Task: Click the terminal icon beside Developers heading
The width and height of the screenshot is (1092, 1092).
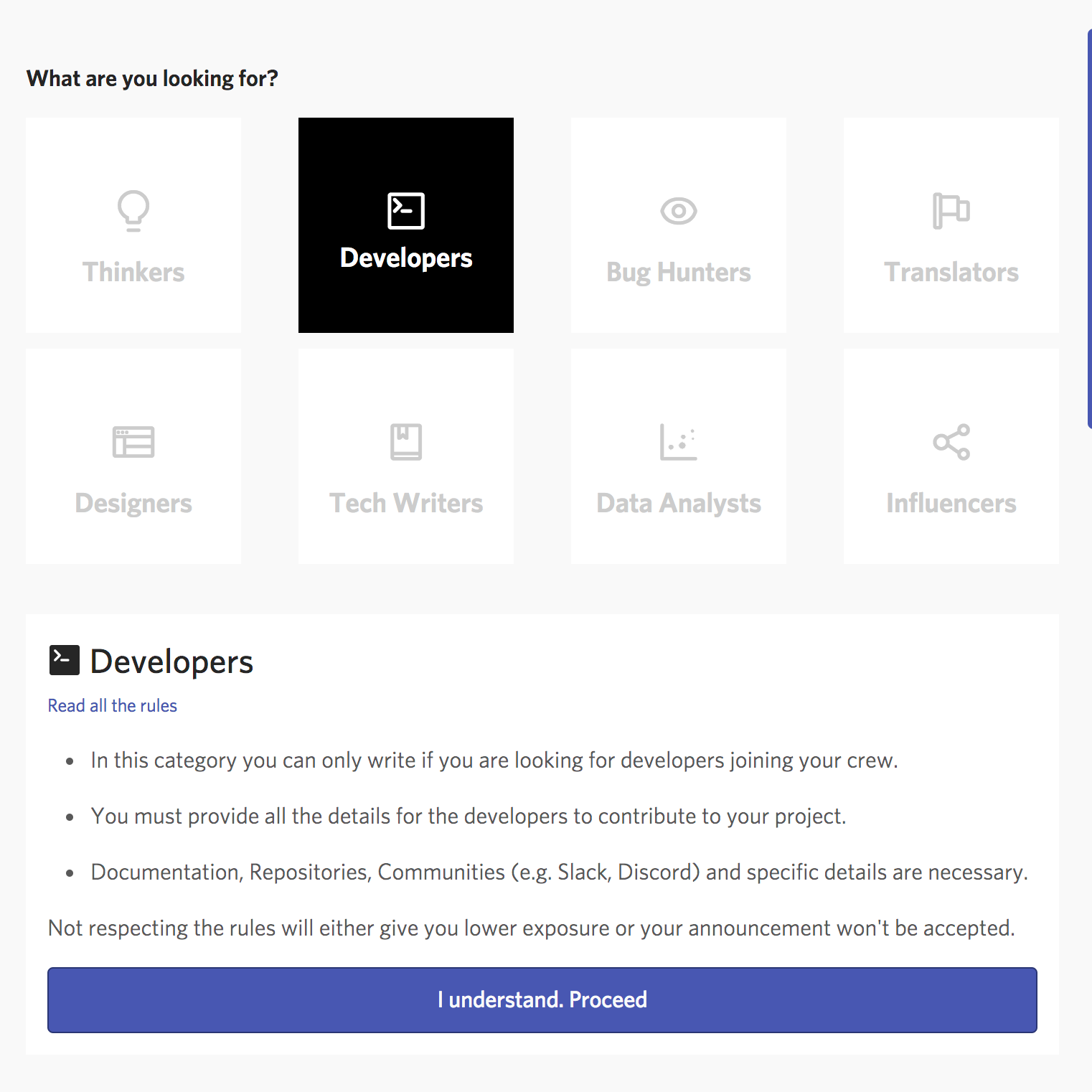Action: tap(64, 660)
